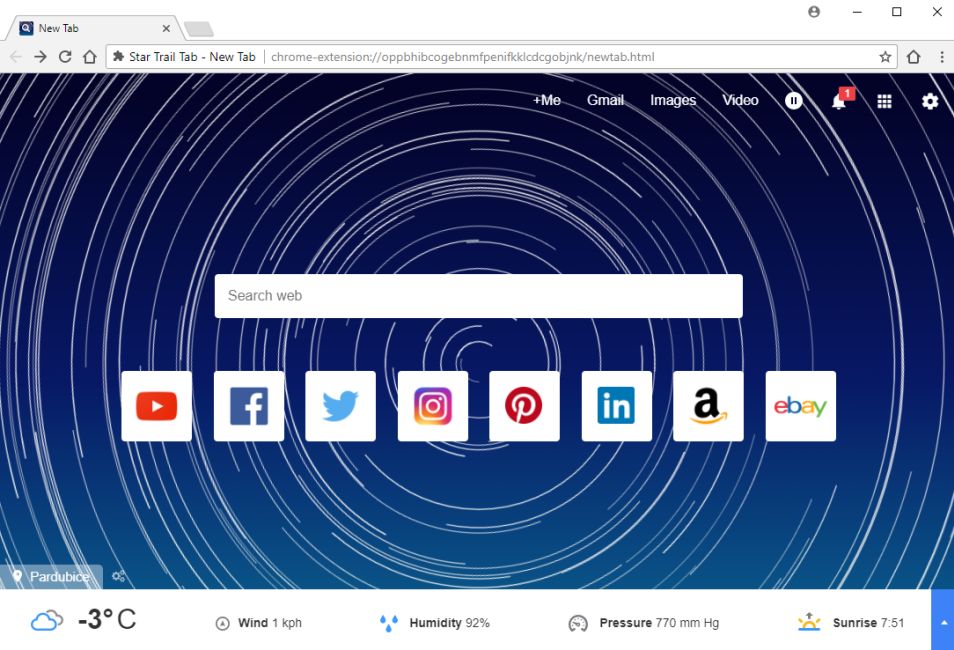Click the Gmail menu item

click(x=604, y=100)
